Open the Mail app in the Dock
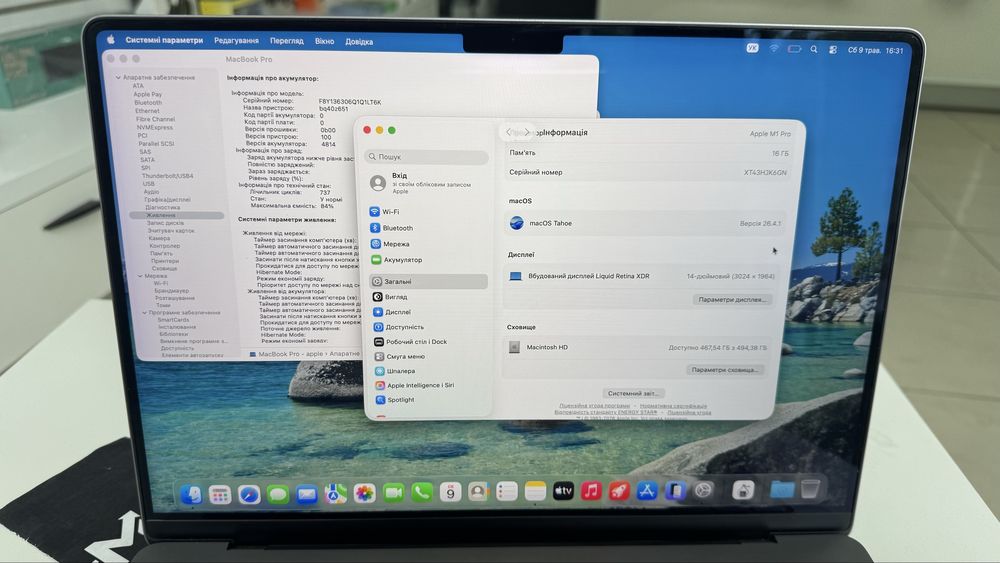 coord(307,494)
